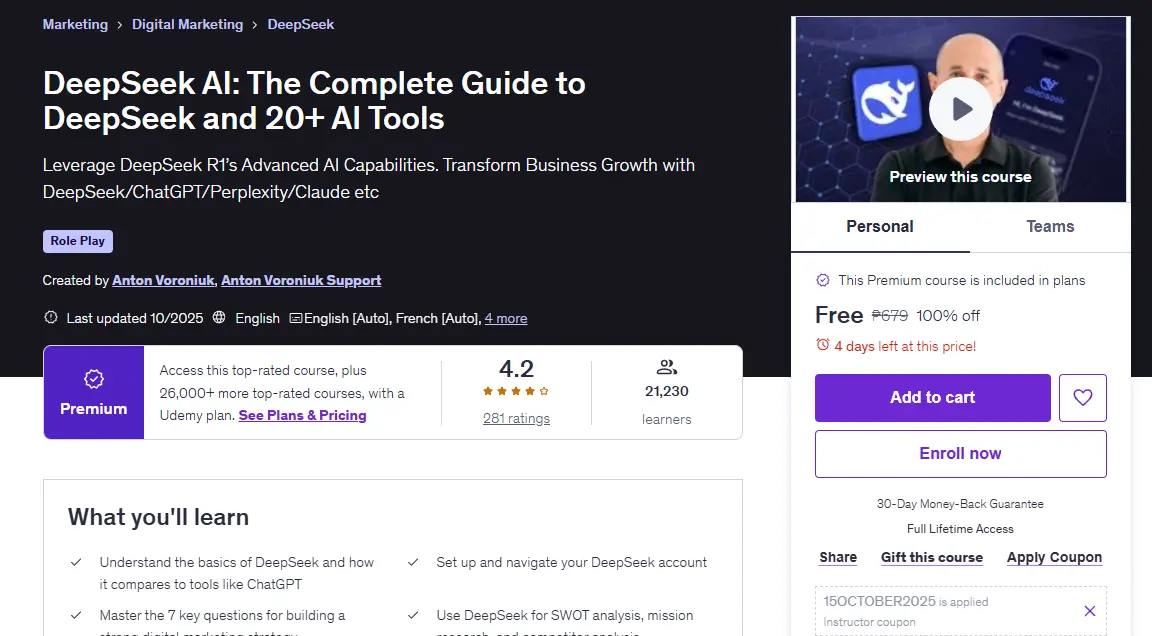Click the learners people icon
Image resolution: width=1152 pixels, height=636 pixels.
pyautogui.click(x=666, y=366)
